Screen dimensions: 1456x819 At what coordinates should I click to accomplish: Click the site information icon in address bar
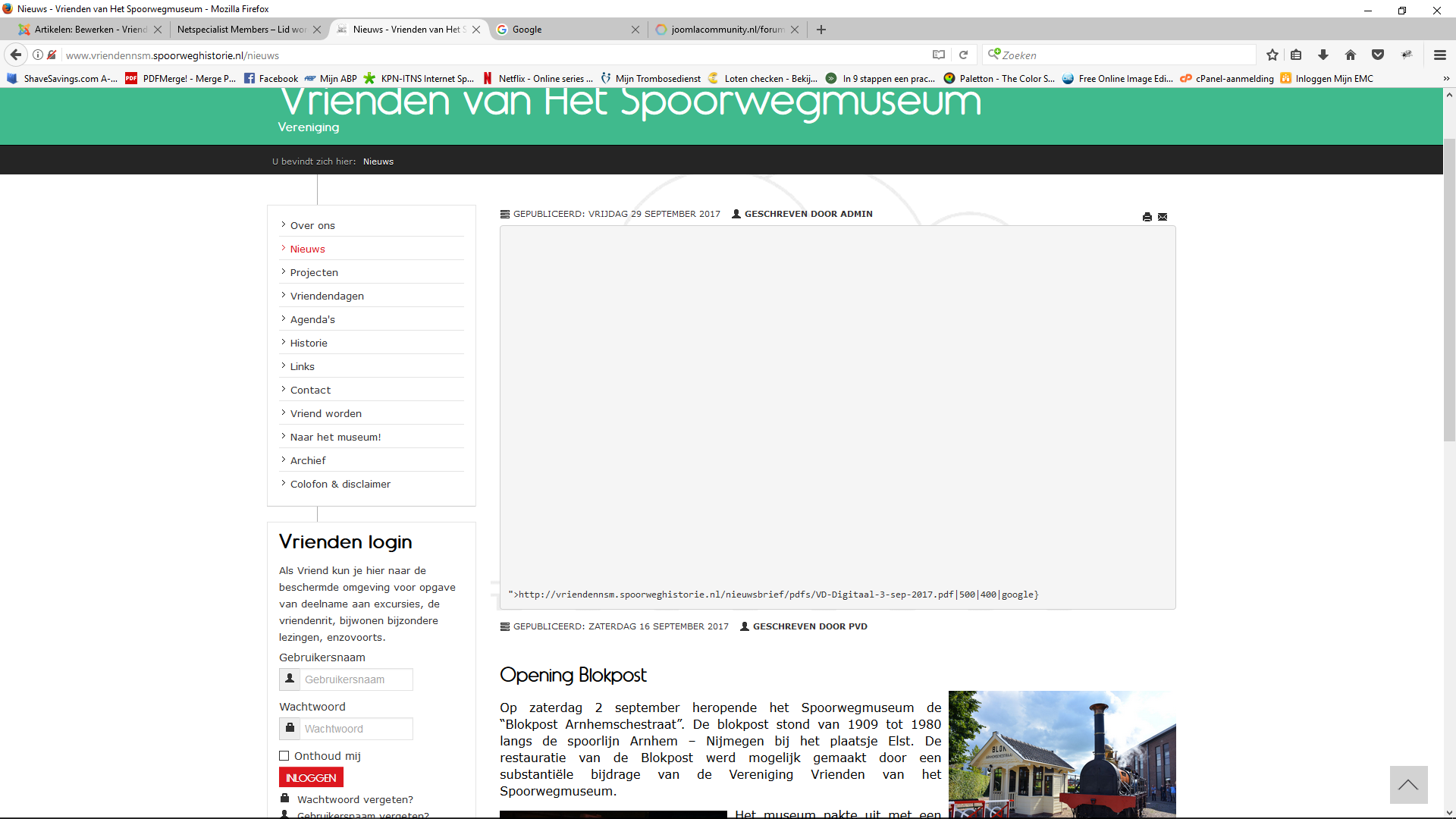38,55
